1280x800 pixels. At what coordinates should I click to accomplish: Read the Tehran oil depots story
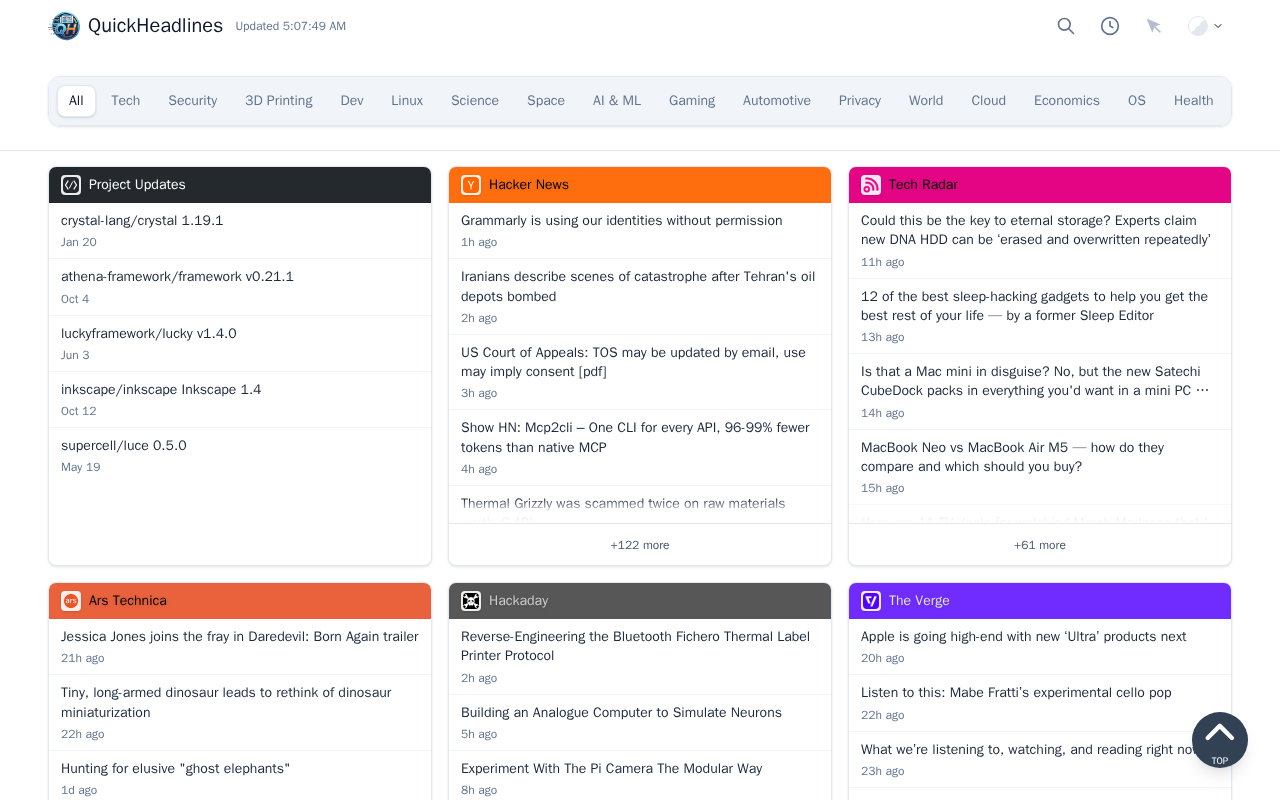tap(638, 287)
